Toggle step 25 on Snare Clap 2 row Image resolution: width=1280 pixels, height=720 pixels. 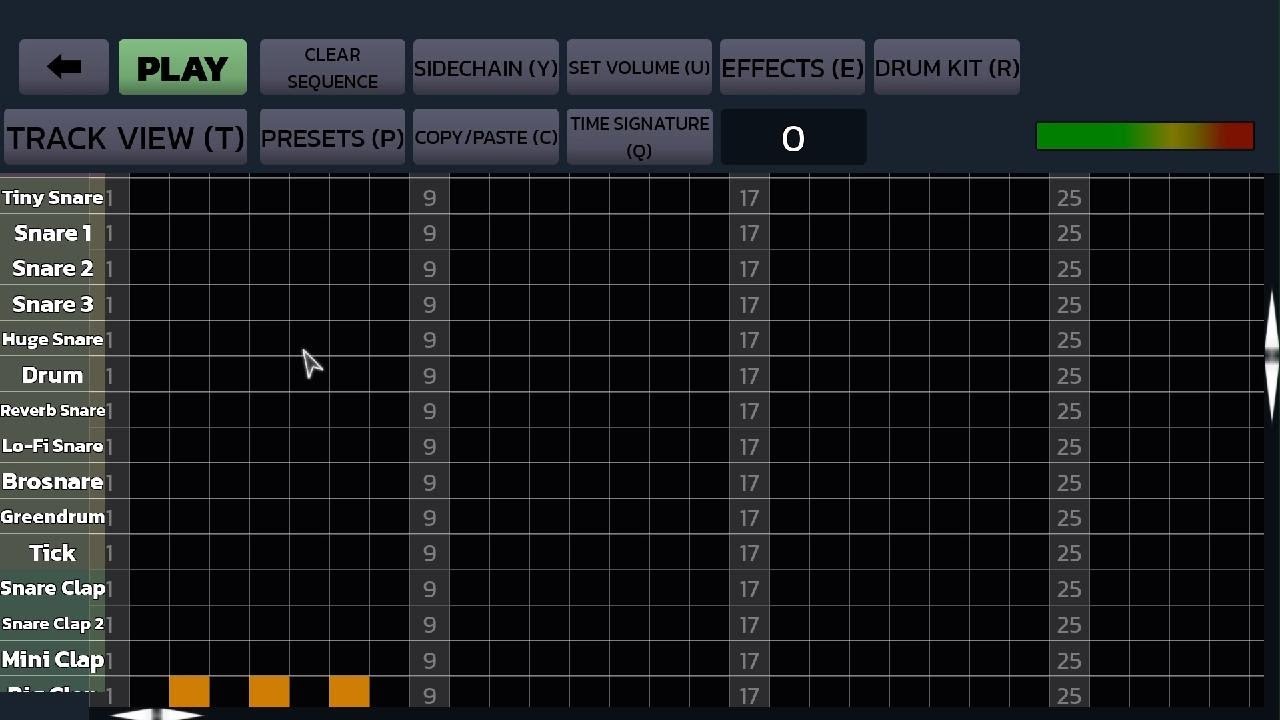coord(1069,623)
